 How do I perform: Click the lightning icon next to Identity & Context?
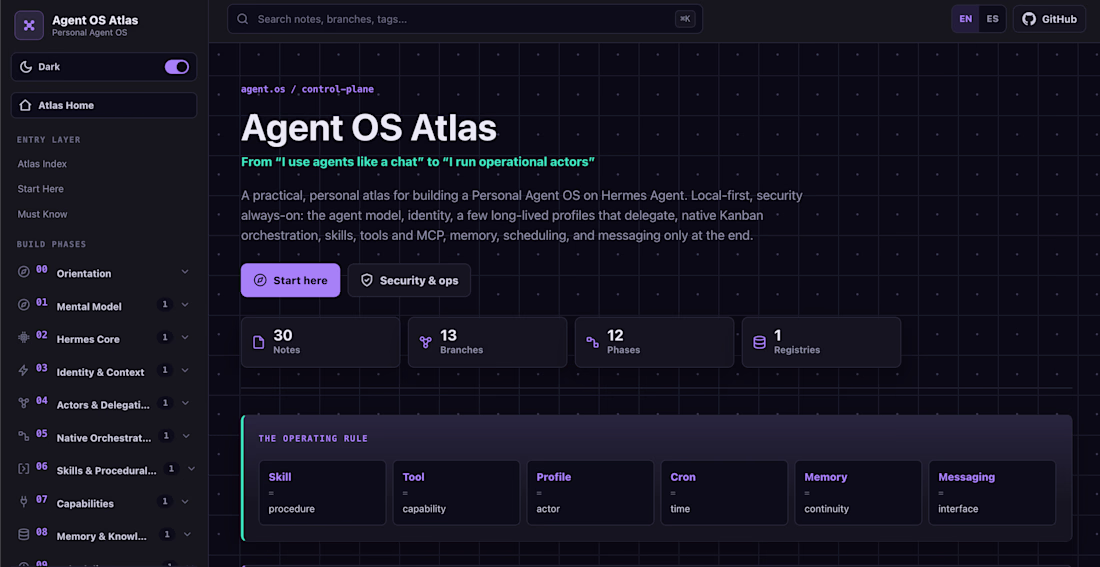coord(24,371)
